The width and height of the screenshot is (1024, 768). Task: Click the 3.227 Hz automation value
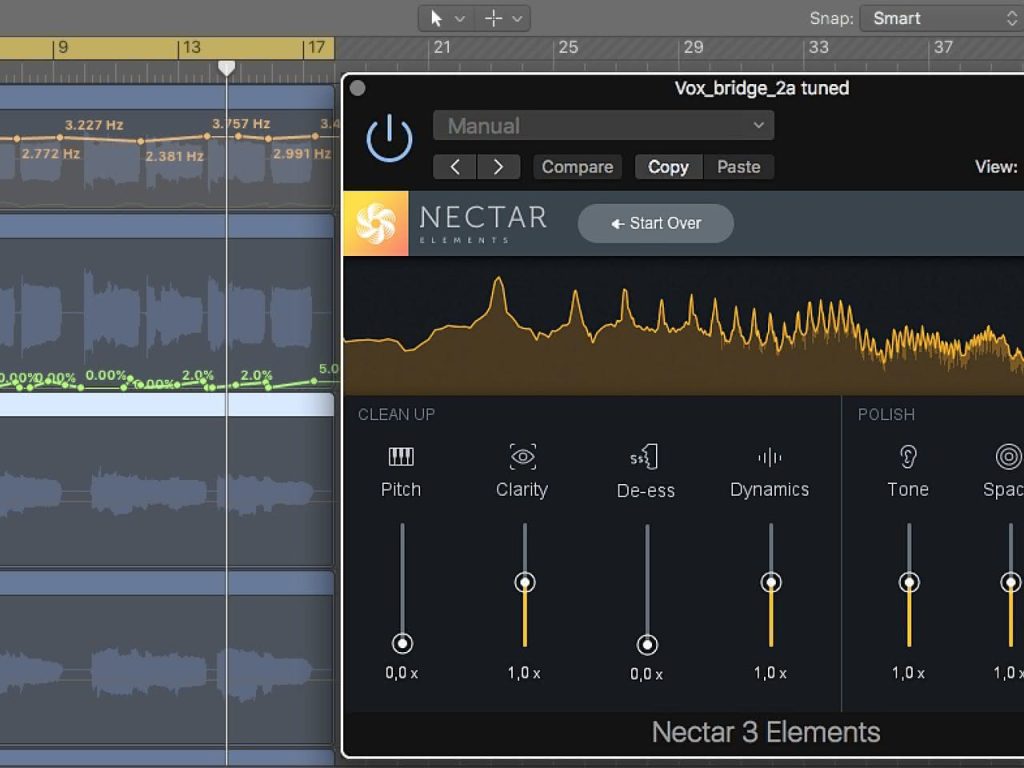[x=94, y=125]
